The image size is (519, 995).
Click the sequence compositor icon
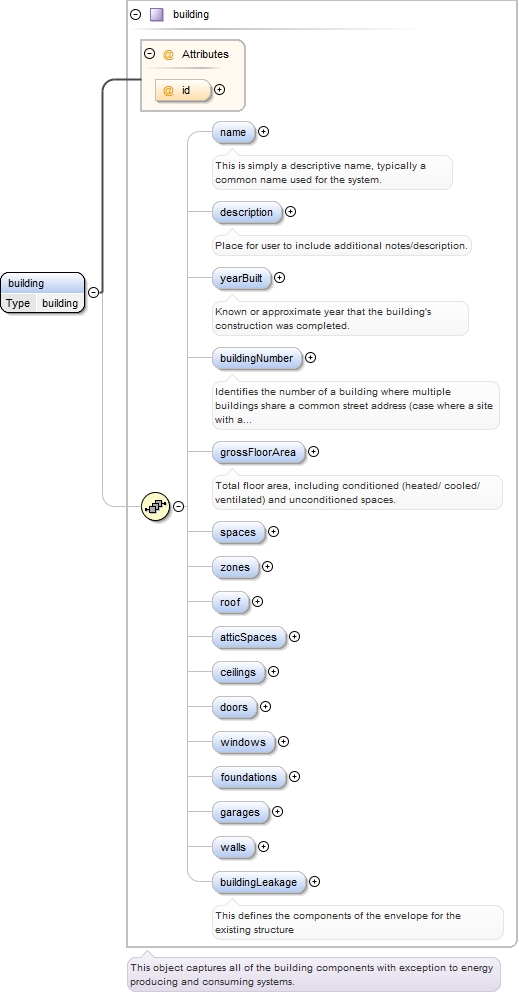(x=155, y=506)
